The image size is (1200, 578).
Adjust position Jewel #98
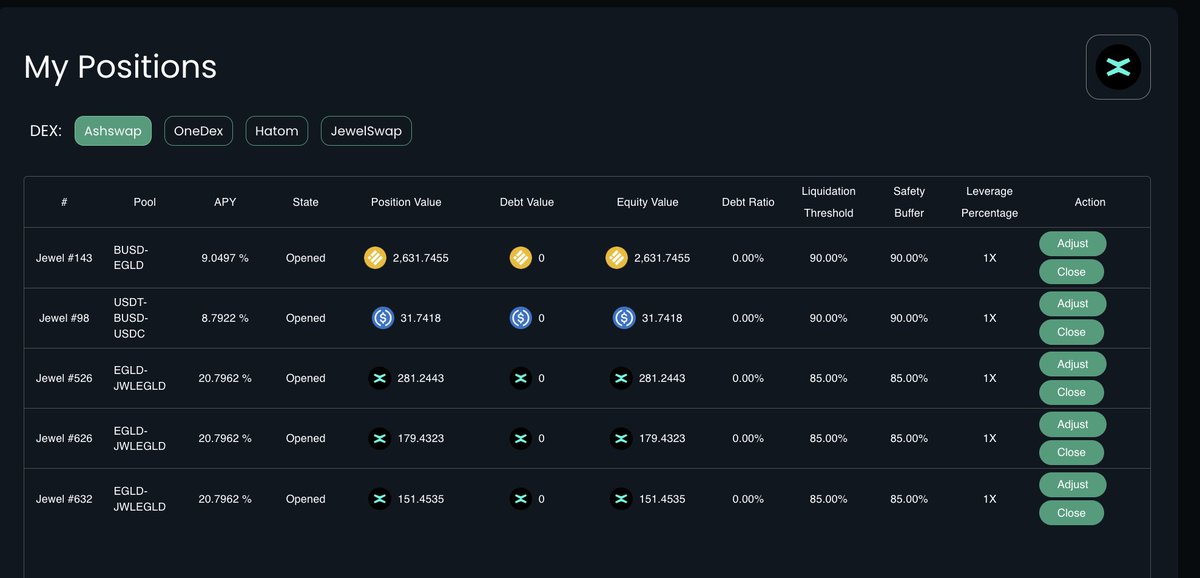[x=1072, y=303]
